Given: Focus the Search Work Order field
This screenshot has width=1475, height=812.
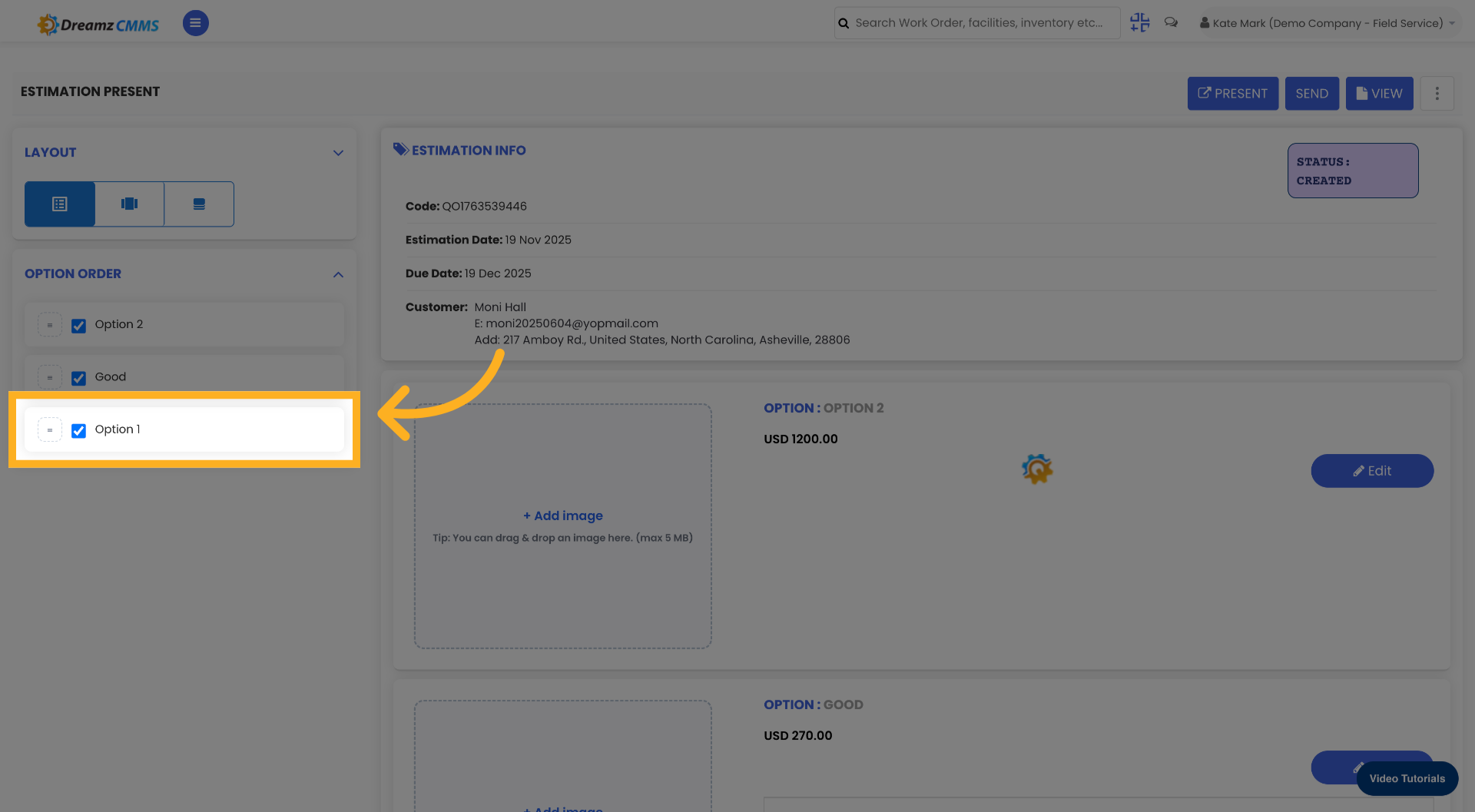Looking at the screenshot, I should (x=979, y=23).
